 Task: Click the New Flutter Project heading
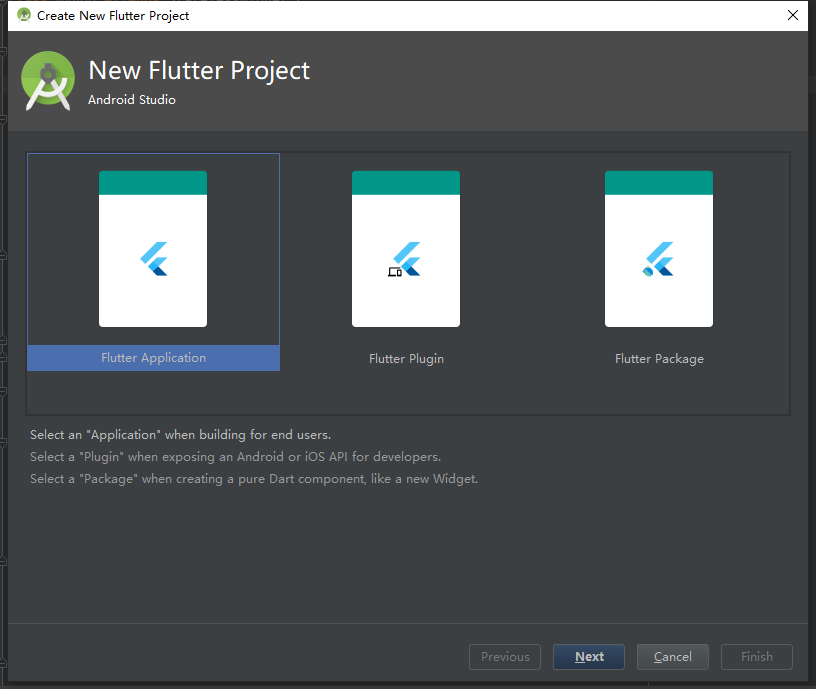[199, 70]
